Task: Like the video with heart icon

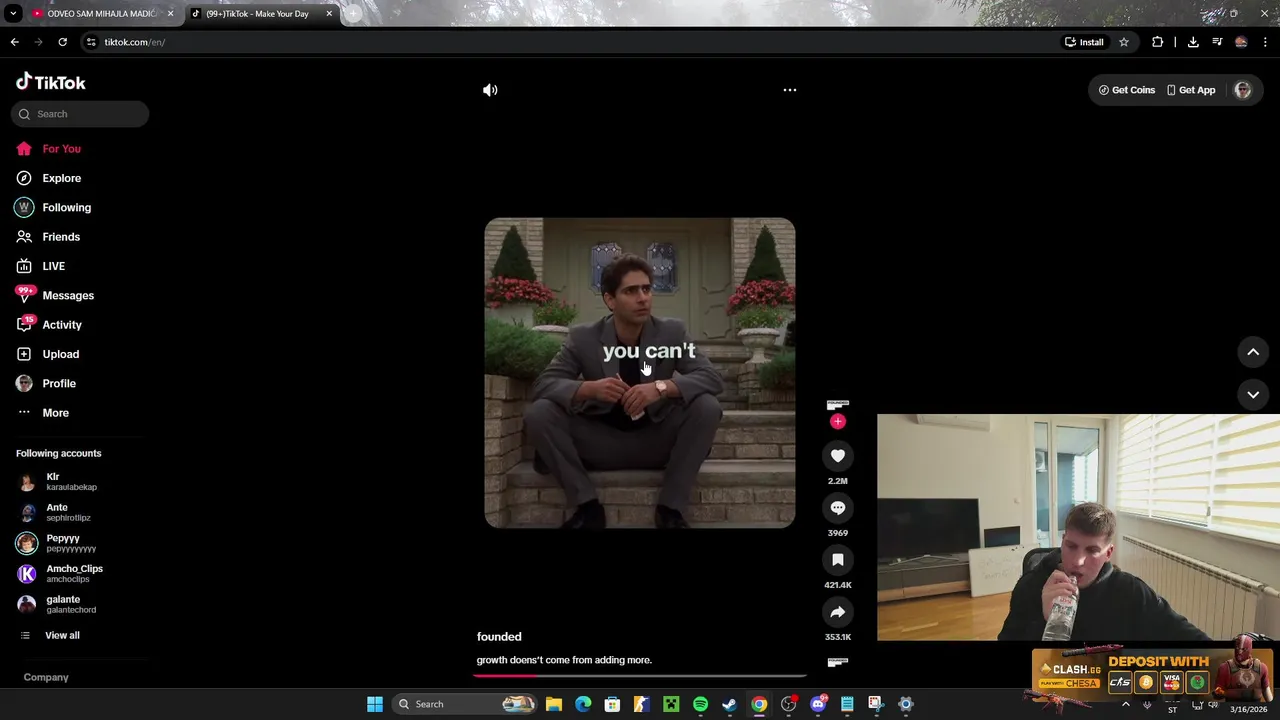Action: [x=838, y=456]
